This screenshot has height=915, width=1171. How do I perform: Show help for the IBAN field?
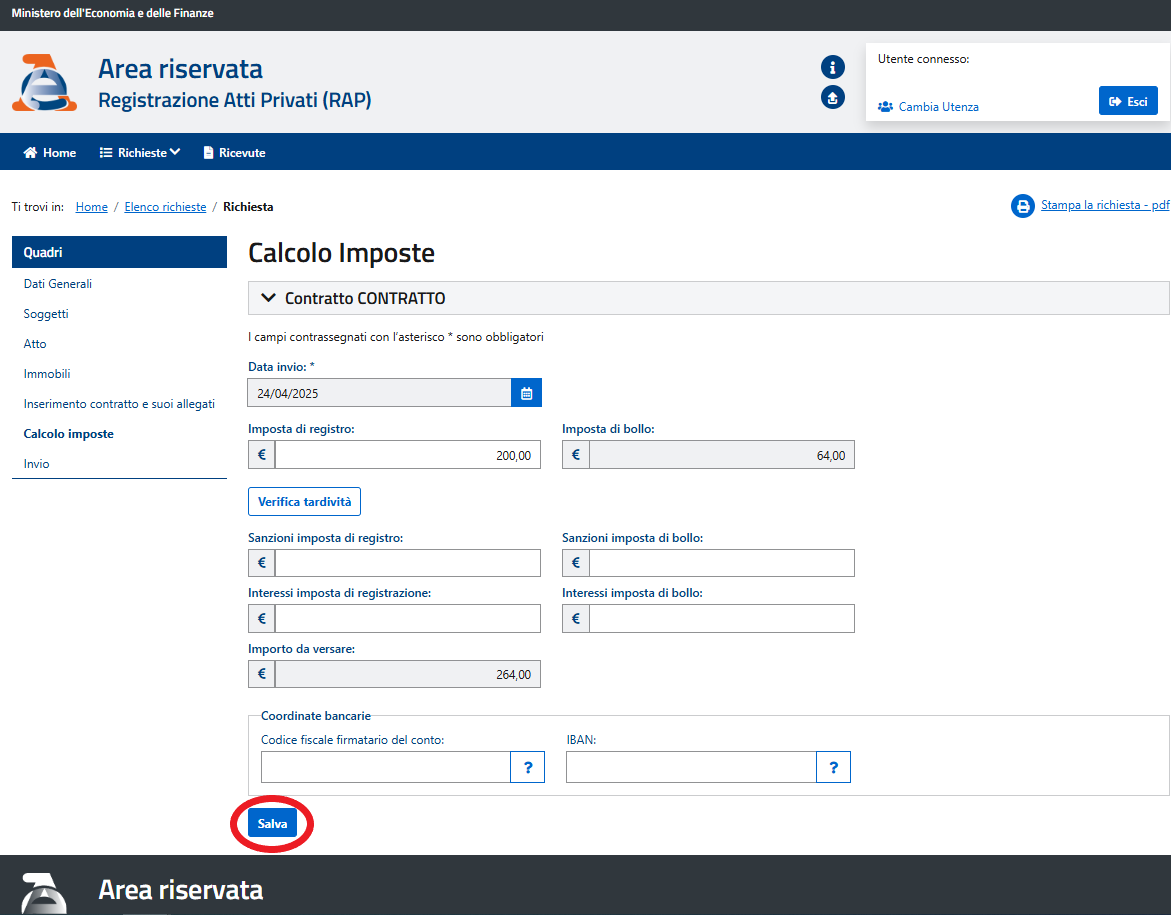pos(833,767)
